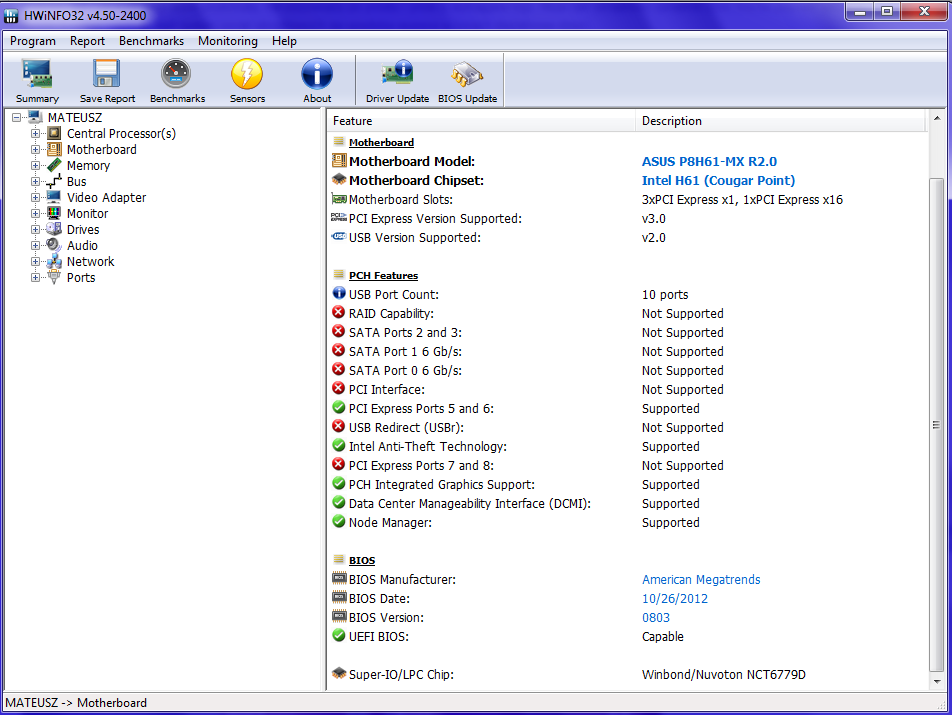Open the Program menu
952x715 pixels.
[33, 41]
